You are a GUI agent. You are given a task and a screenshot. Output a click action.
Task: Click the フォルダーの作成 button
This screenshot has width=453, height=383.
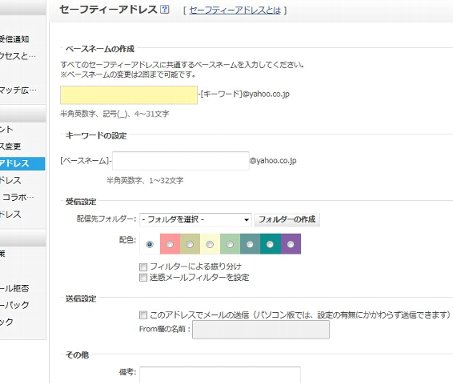pos(287,220)
